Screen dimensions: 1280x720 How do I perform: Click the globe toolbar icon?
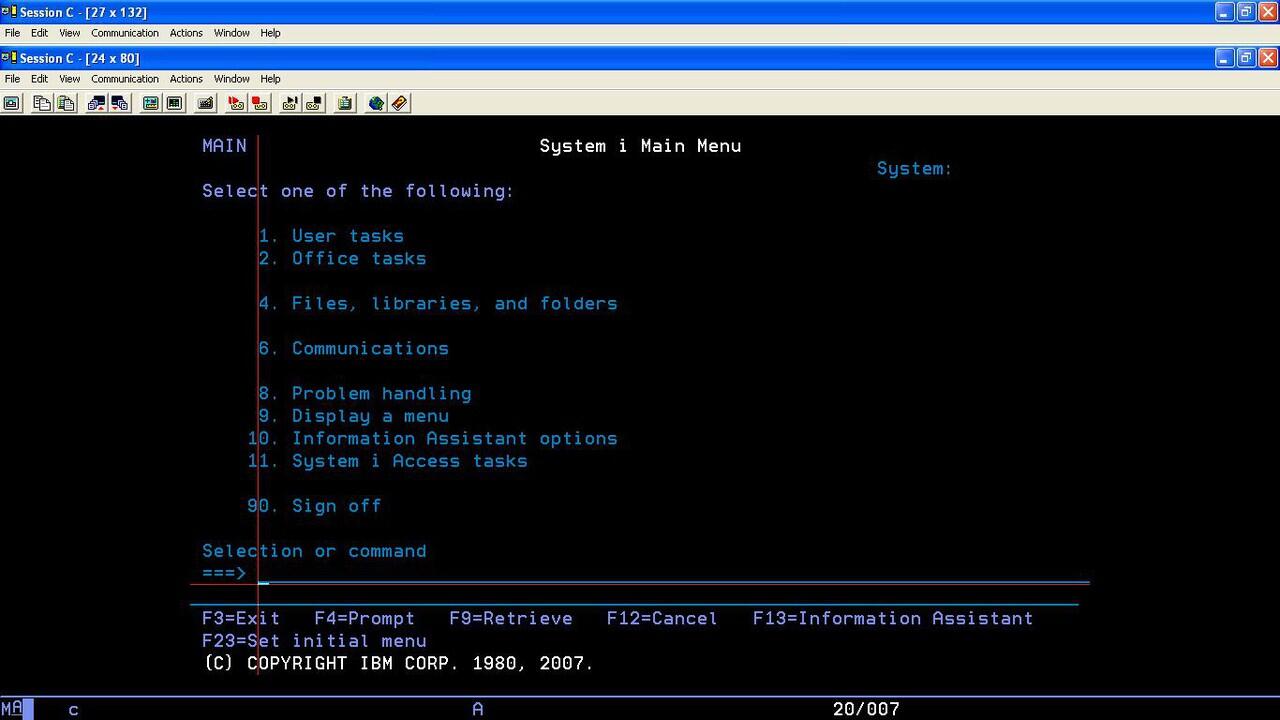pyautogui.click(x=376, y=103)
